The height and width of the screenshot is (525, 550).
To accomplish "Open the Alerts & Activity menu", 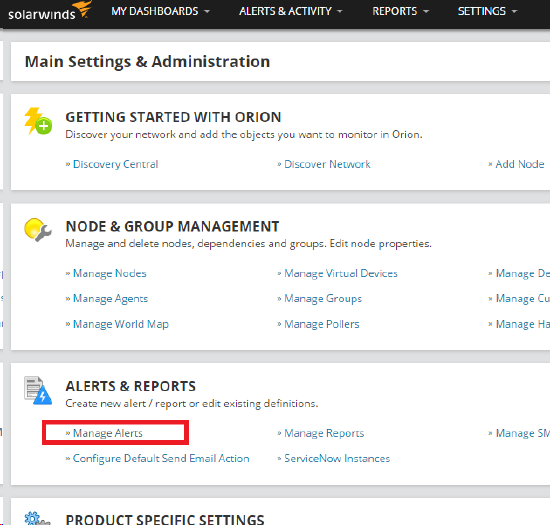I will [x=290, y=11].
